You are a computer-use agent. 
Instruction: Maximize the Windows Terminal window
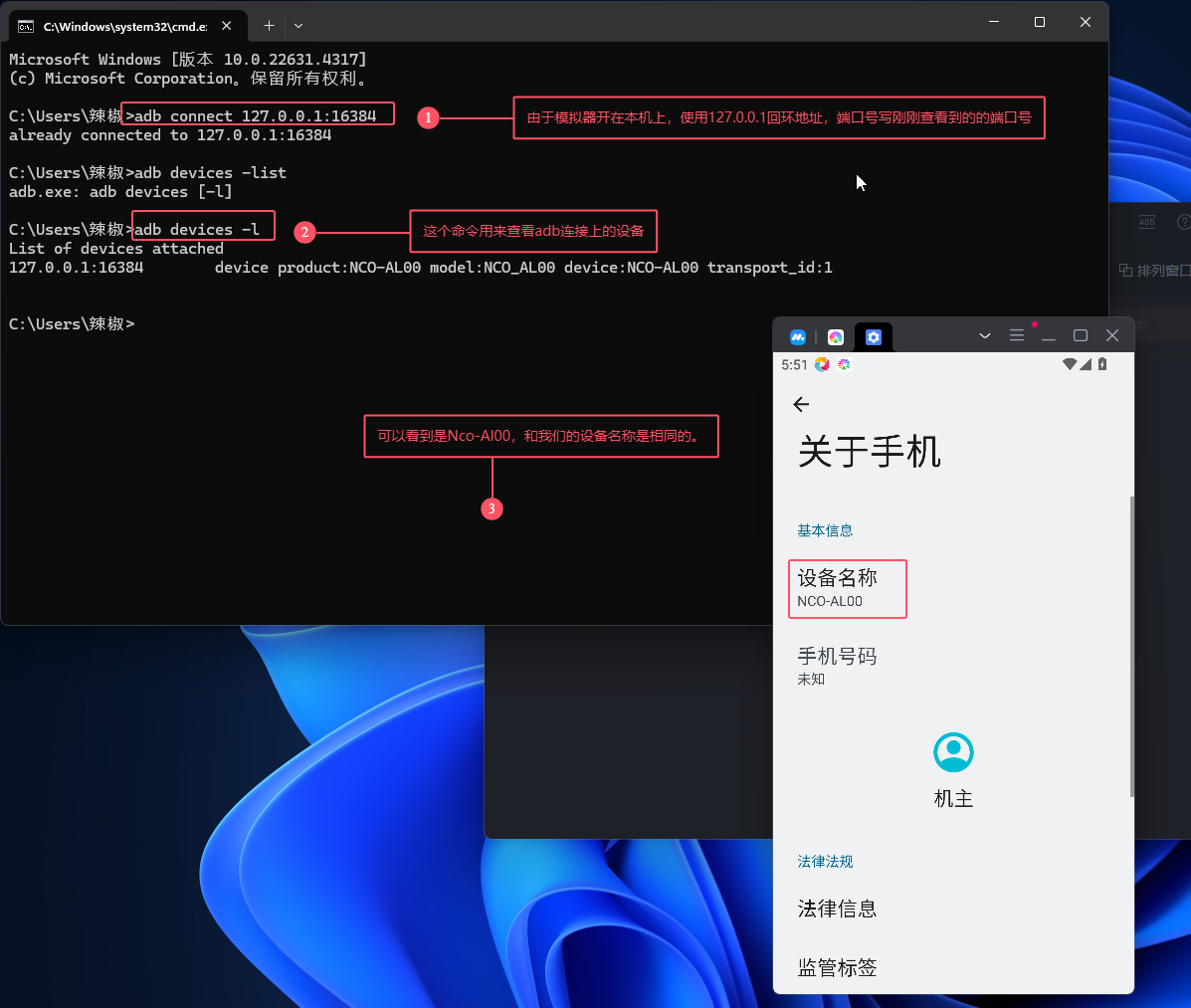click(x=1040, y=22)
